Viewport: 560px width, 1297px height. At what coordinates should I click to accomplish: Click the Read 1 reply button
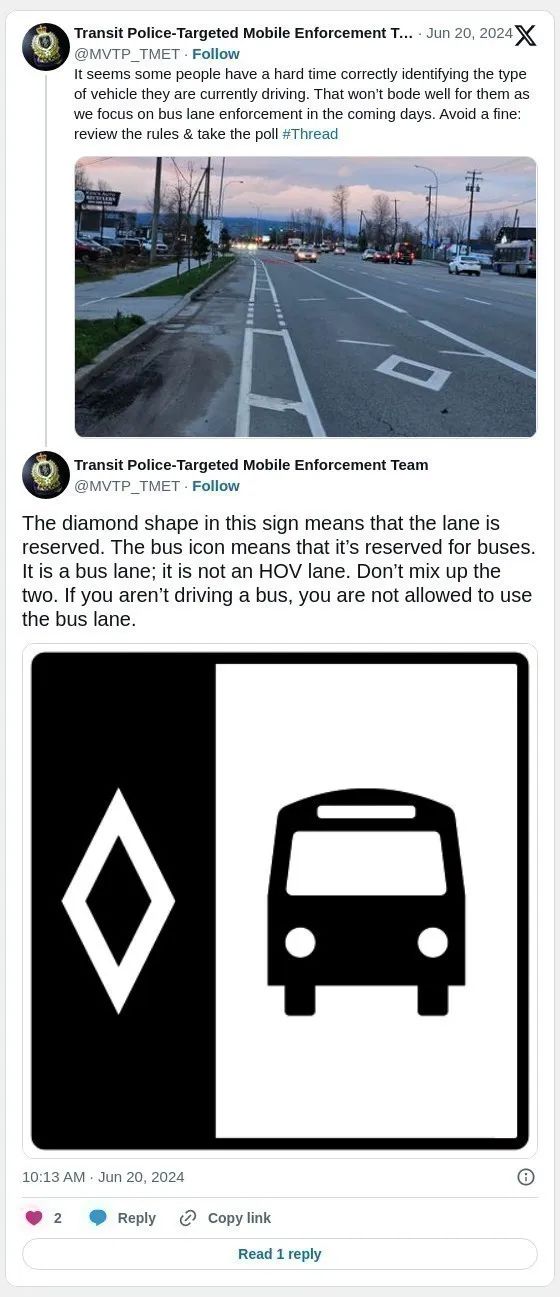click(x=280, y=1254)
